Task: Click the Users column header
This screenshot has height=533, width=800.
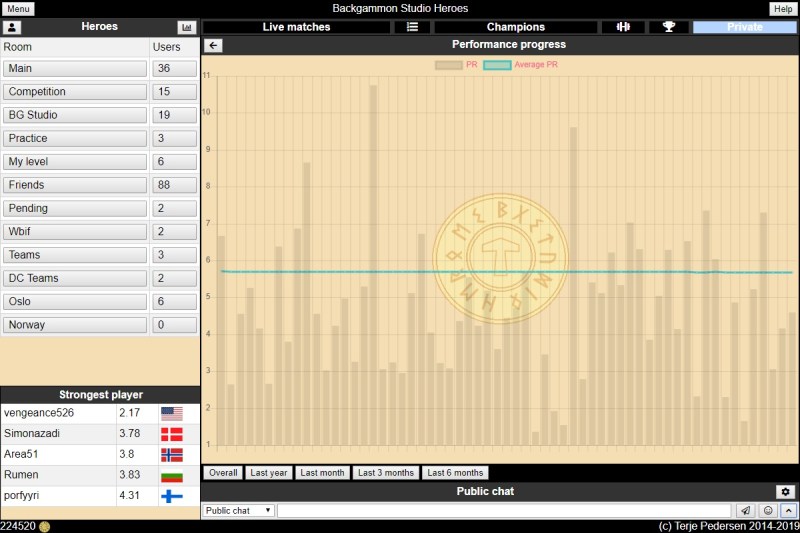Action: pyautogui.click(x=166, y=47)
